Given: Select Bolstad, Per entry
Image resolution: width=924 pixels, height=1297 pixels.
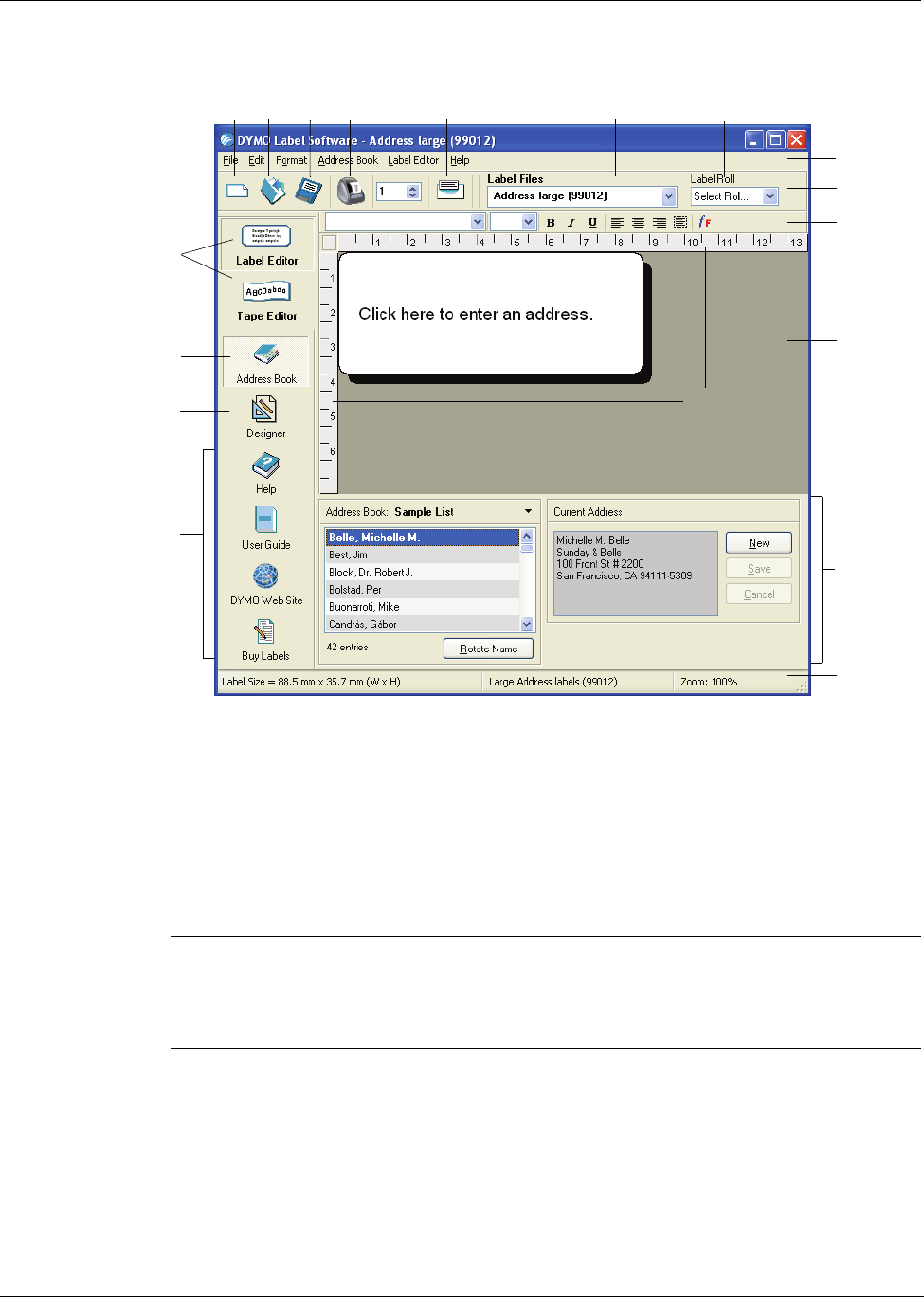Looking at the screenshot, I should 423,590.
